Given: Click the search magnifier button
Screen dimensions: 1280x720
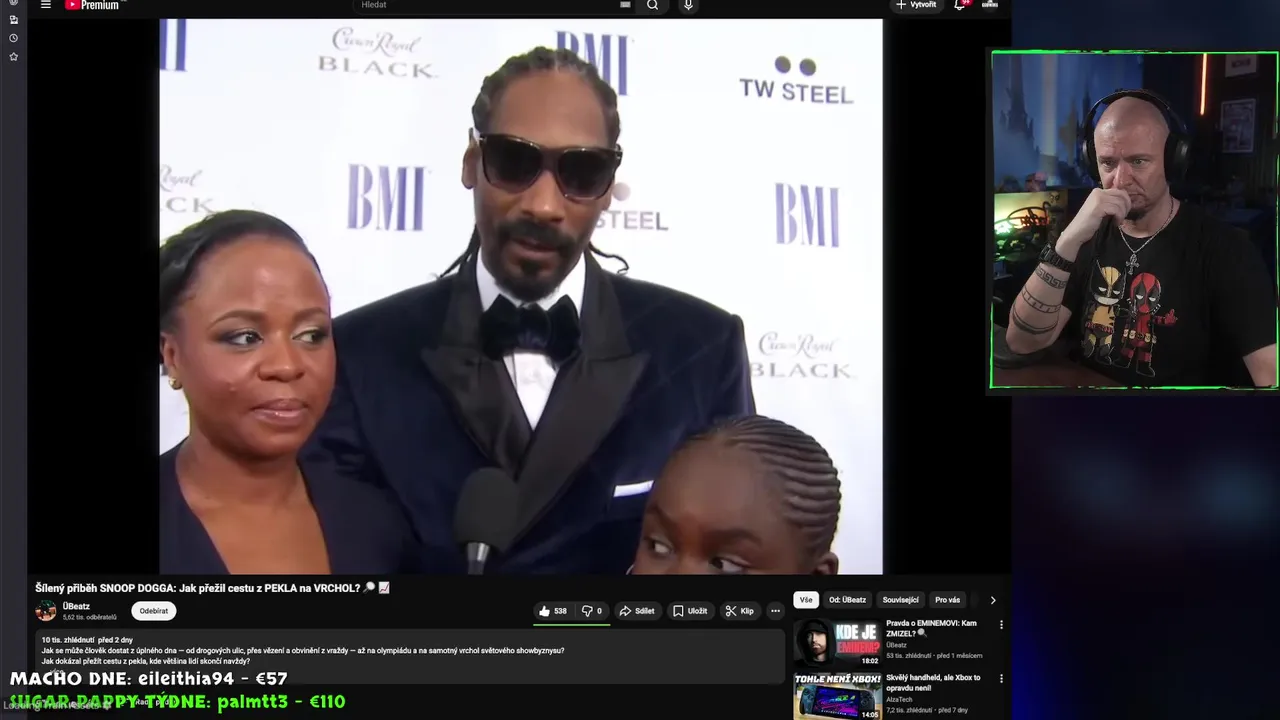Looking at the screenshot, I should (653, 5).
